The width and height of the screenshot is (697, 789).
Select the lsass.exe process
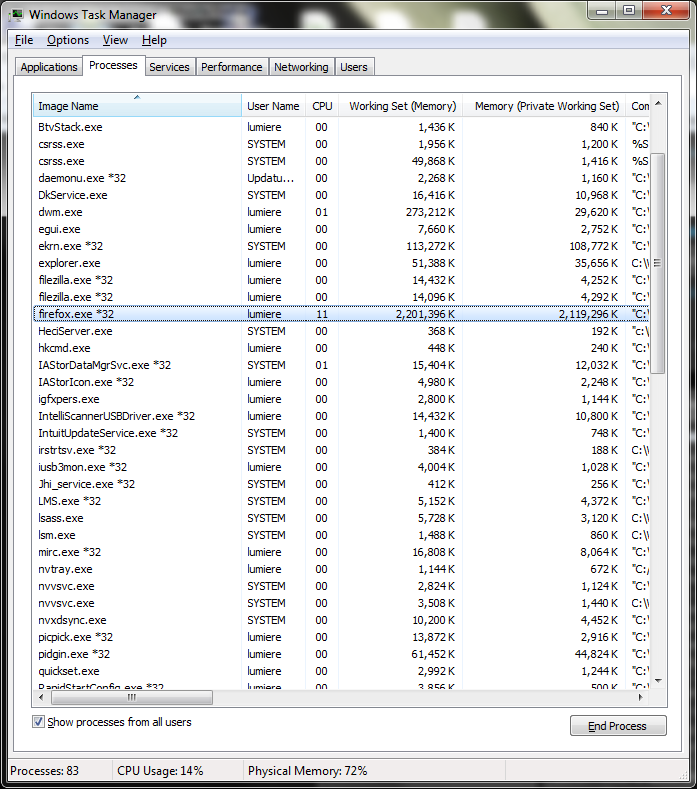[341, 518]
